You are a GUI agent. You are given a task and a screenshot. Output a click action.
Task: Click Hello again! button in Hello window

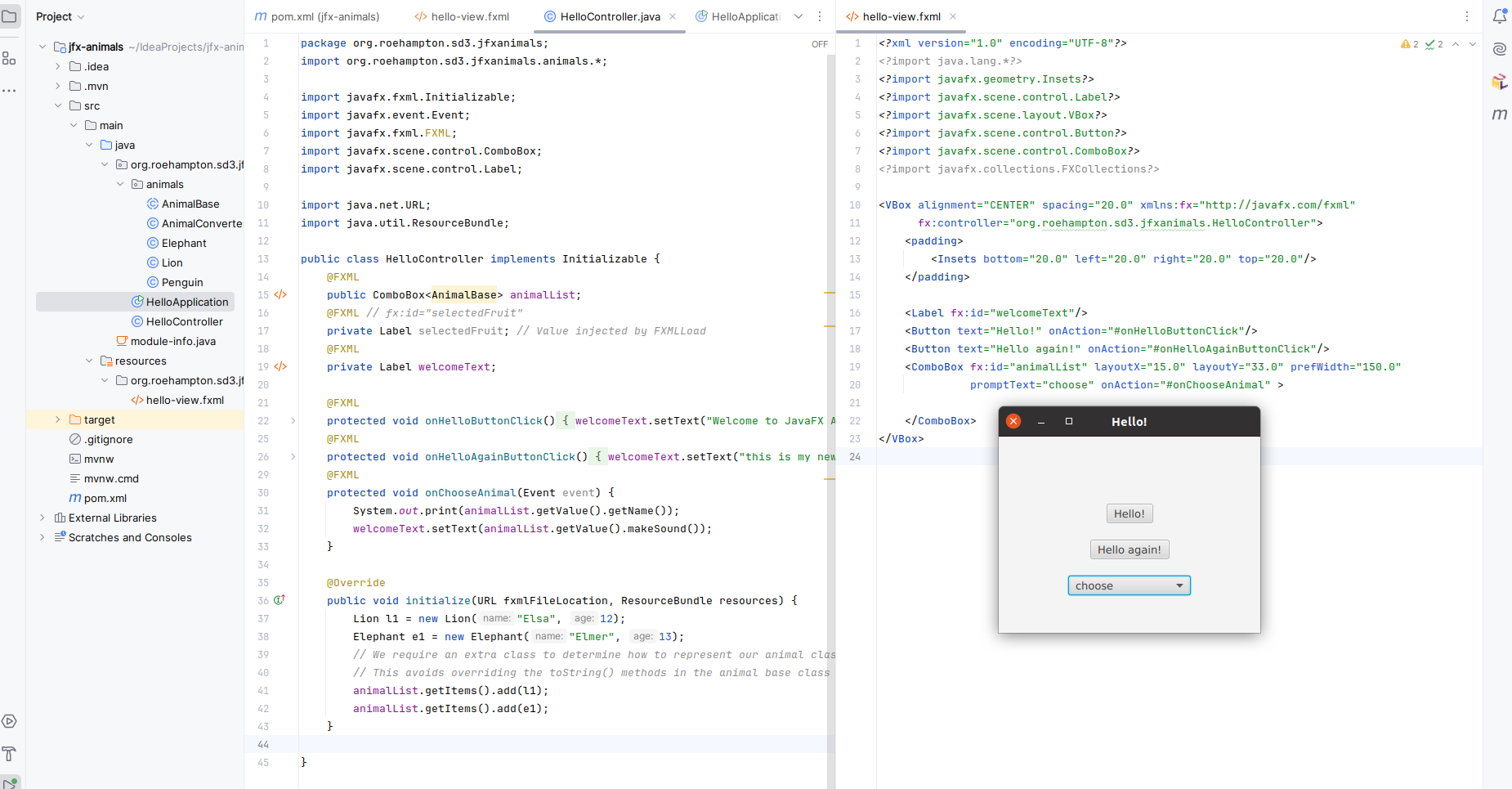[x=1129, y=549]
